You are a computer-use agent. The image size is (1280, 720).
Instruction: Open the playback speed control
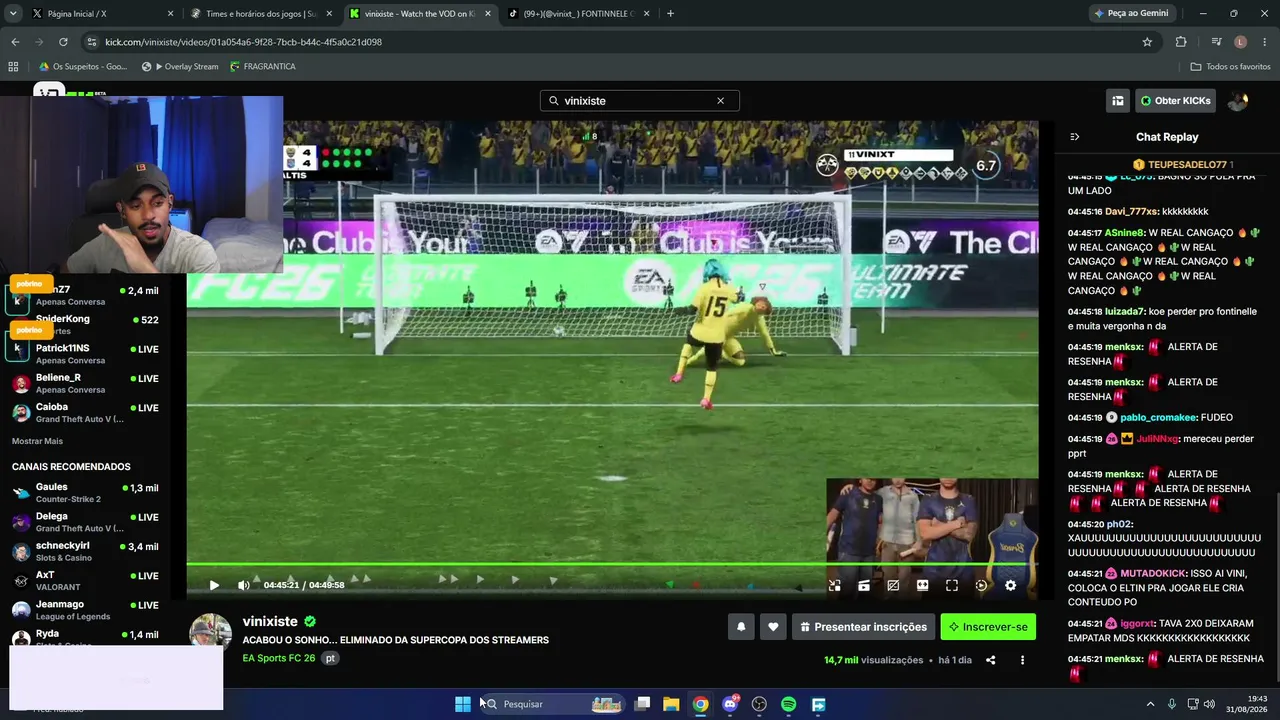981,586
